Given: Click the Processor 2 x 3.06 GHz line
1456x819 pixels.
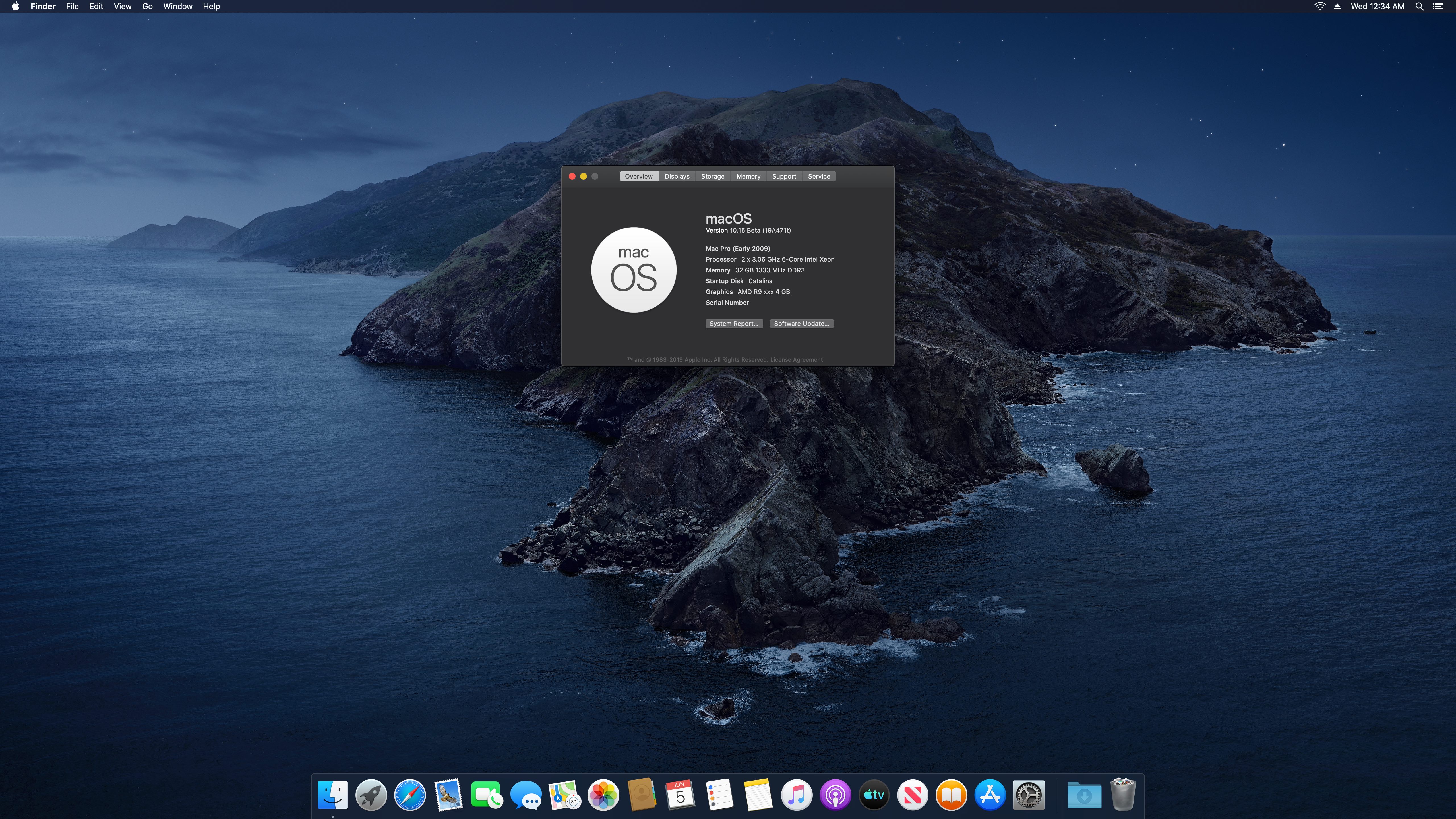Looking at the screenshot, I should coord(770,259).
